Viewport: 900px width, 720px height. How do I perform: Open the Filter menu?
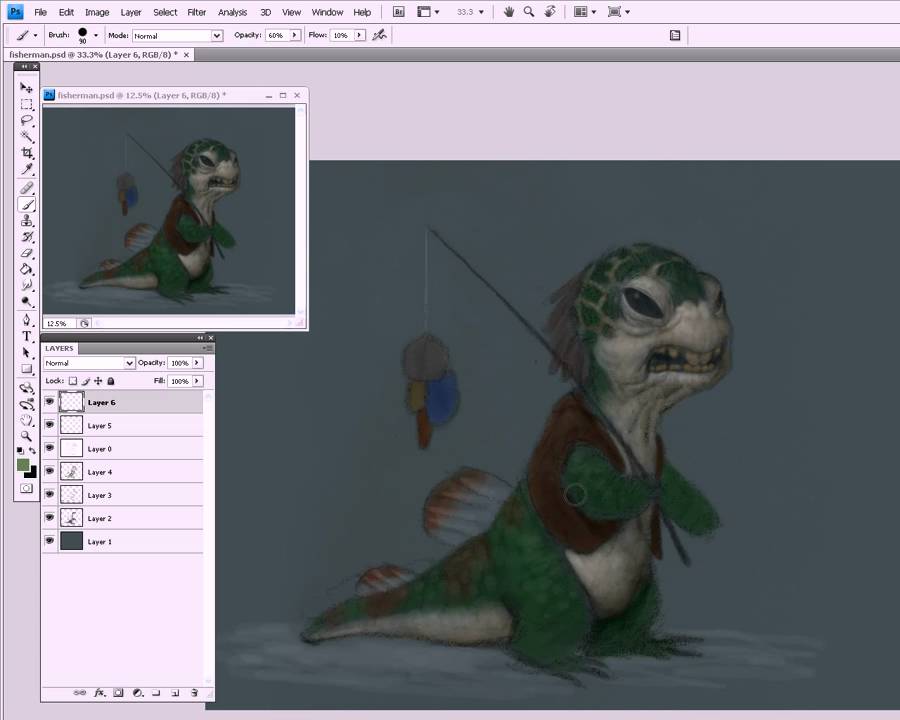tap(196, 12)
